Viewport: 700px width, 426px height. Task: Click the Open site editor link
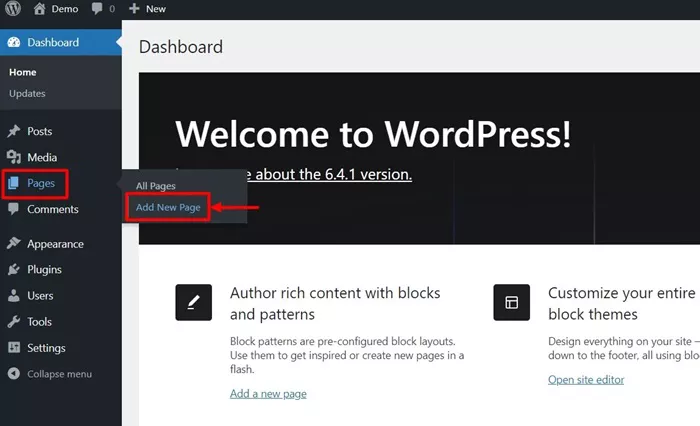586,380
